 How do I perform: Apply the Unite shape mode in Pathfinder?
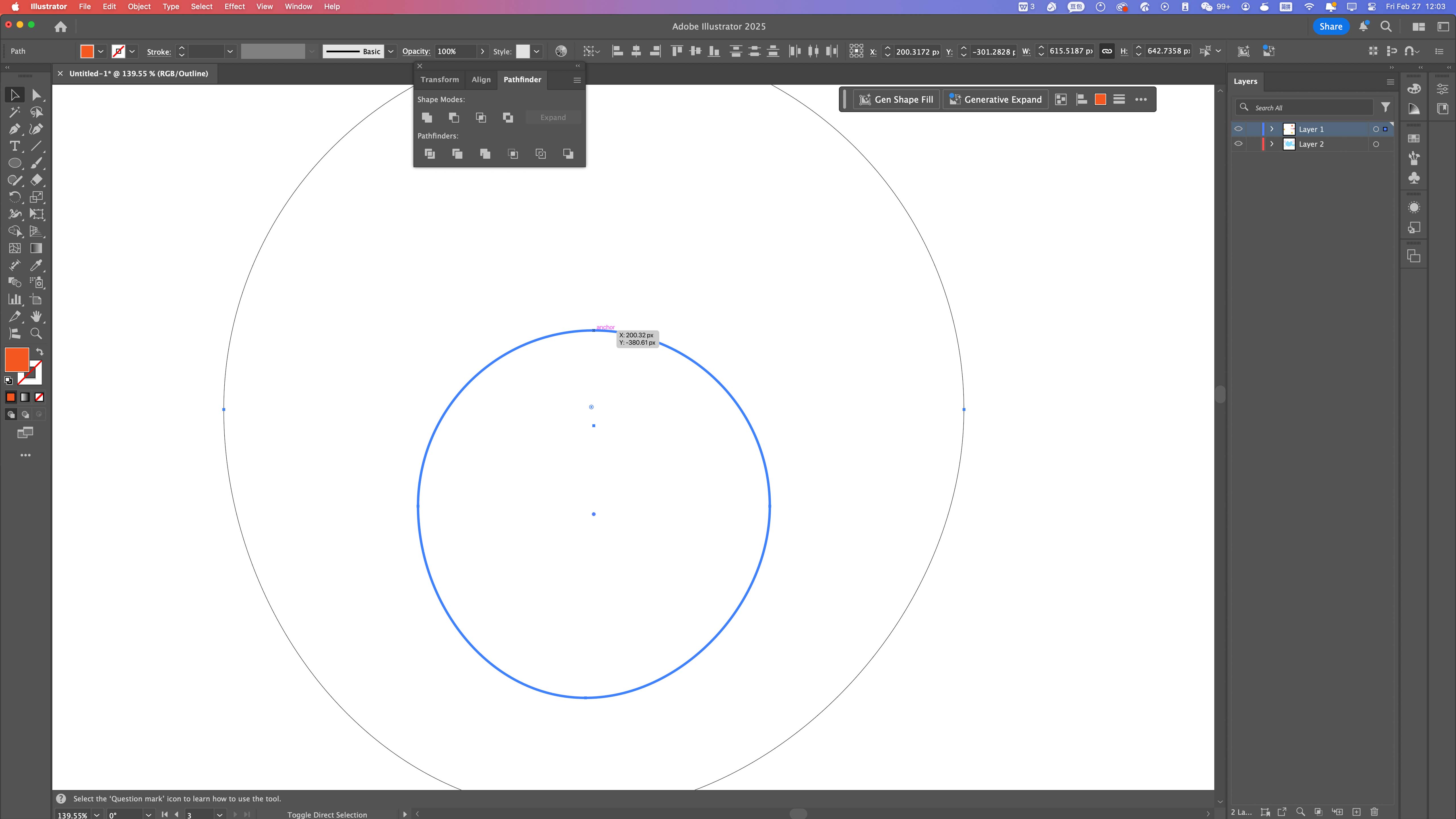pyautogui.click(x=427, y=117)
